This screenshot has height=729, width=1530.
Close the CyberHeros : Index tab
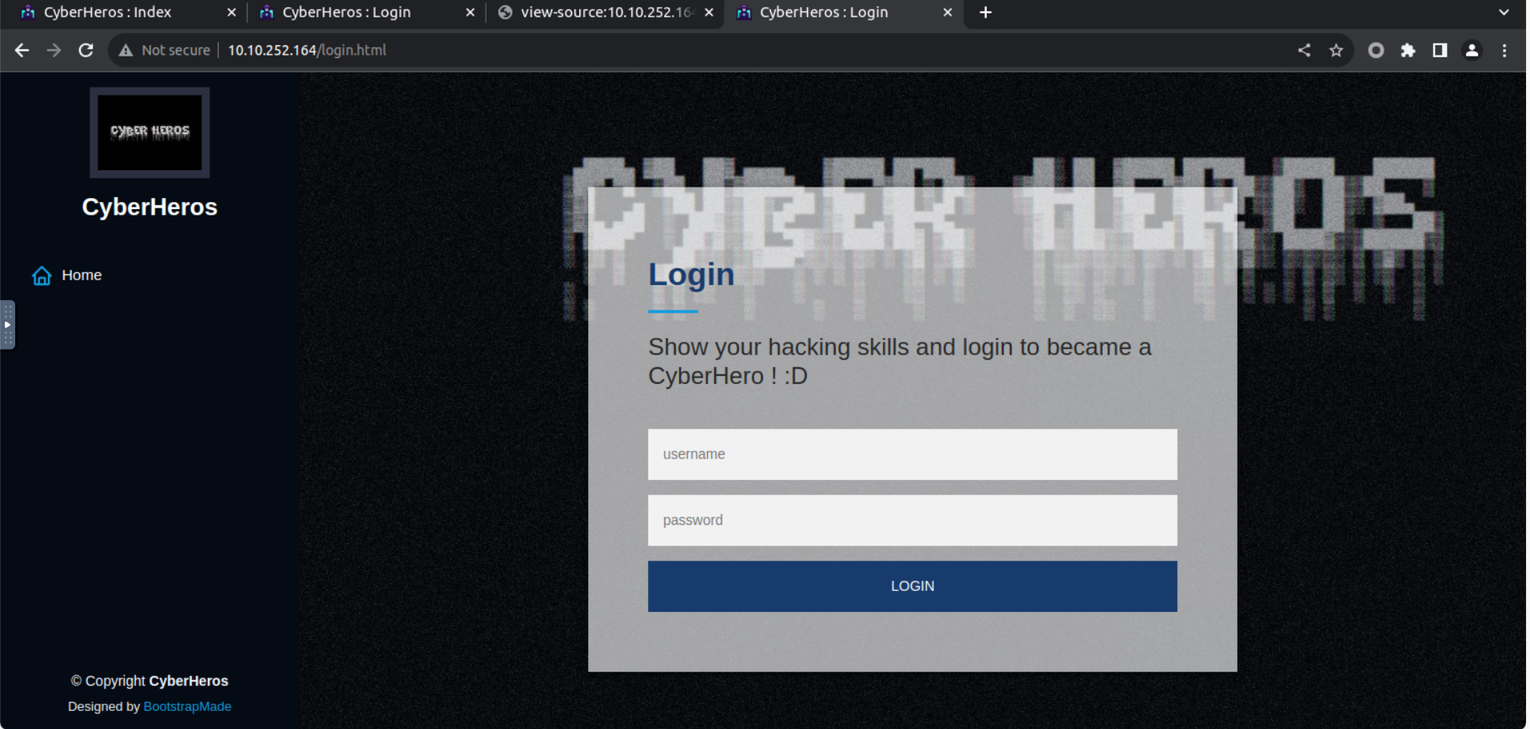pos(232,13)
